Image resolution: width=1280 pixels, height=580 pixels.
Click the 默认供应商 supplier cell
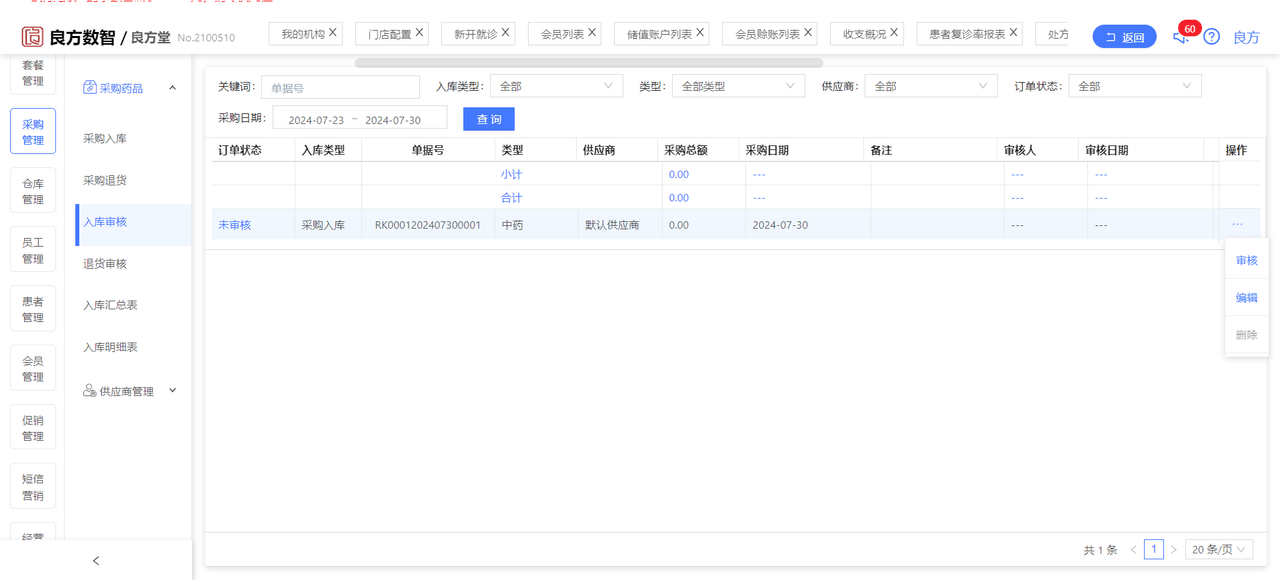(x=612, y=225)
